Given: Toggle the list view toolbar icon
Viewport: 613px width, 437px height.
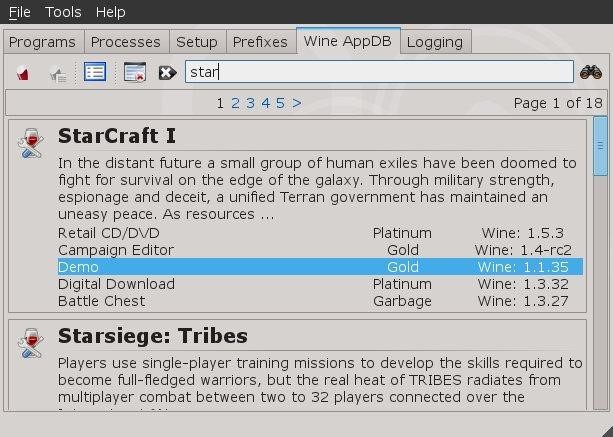Looking at the screenshot, I should 95,72.
